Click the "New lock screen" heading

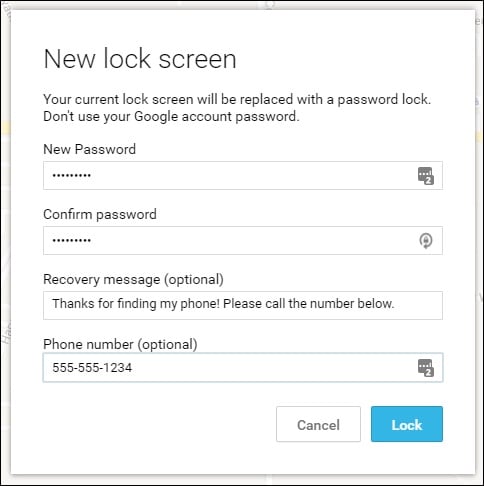point(140,59)
